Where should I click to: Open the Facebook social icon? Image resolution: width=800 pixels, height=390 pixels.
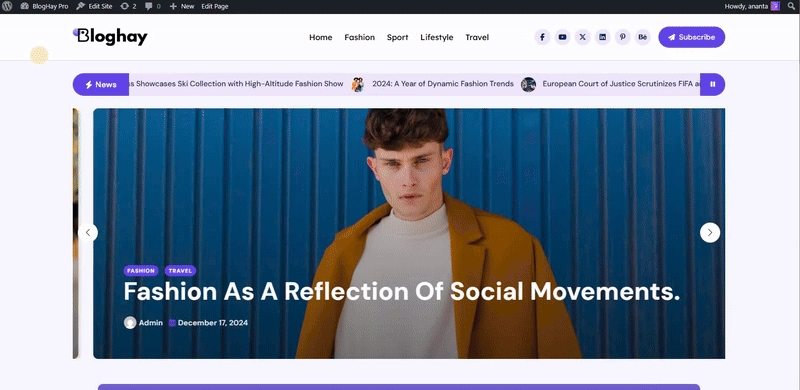coord(542,37)
